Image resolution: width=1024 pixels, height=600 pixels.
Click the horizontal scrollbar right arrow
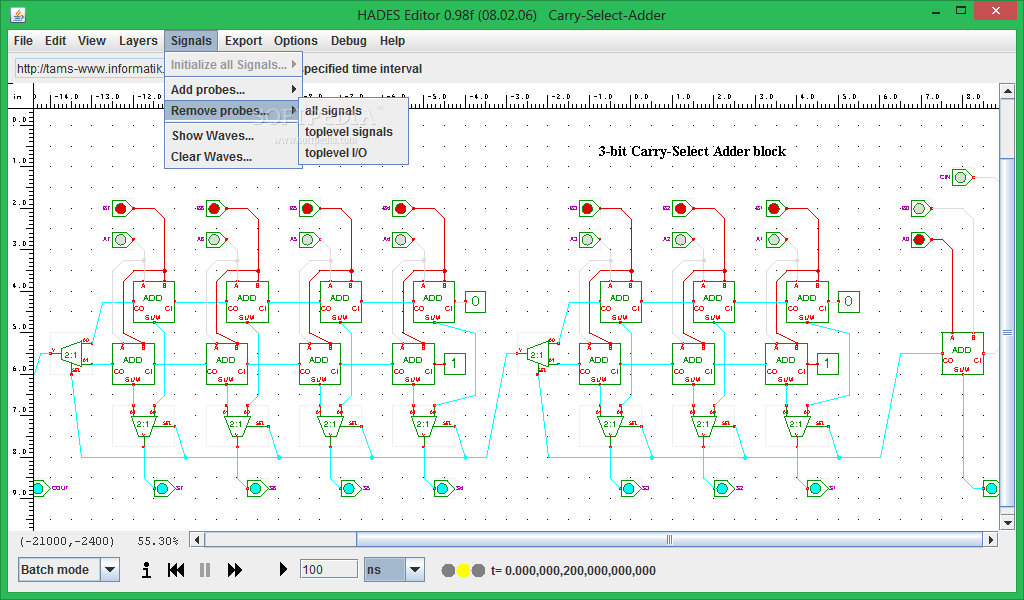(991, 539)
